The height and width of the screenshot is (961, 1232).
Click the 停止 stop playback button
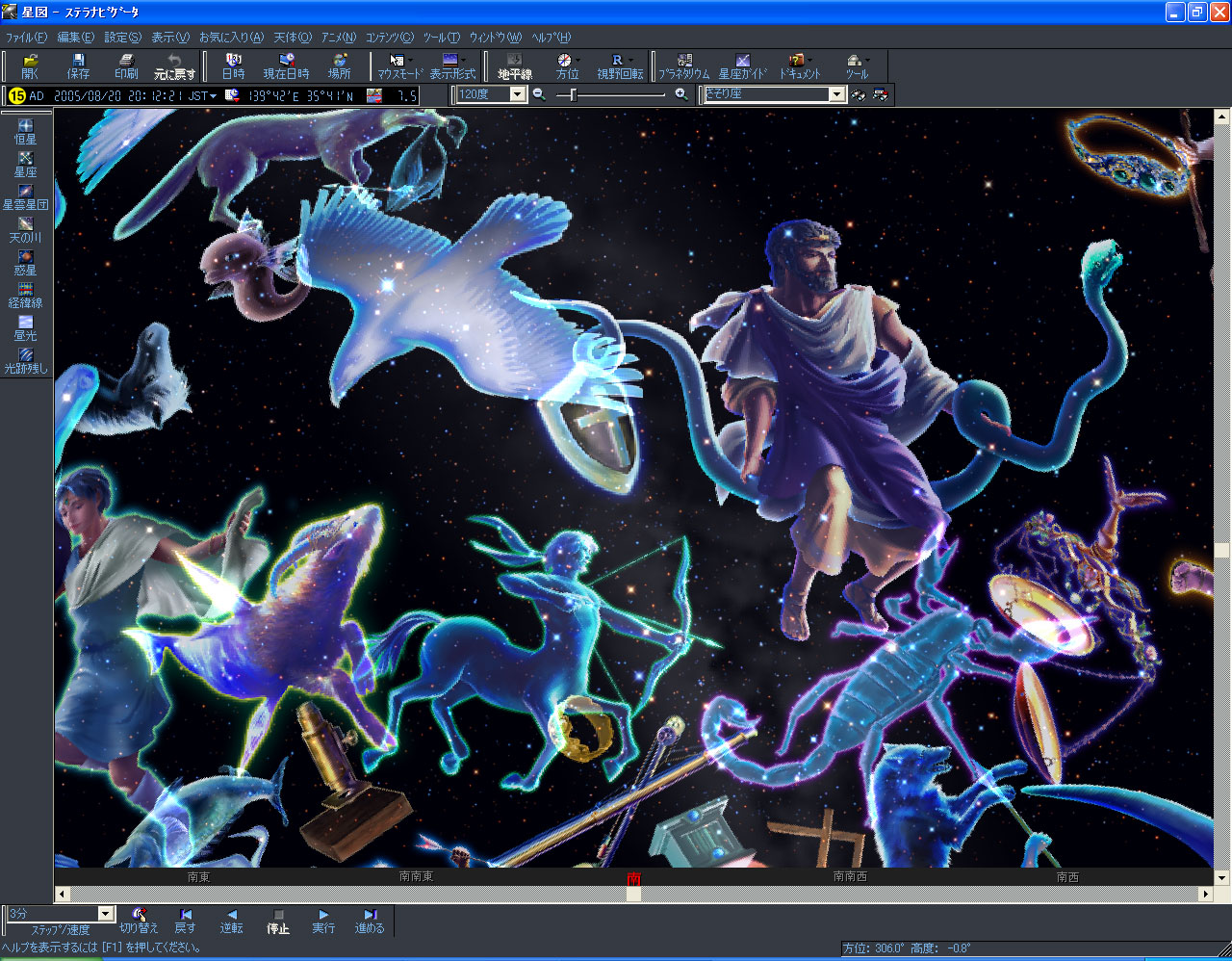pos(278,921)
